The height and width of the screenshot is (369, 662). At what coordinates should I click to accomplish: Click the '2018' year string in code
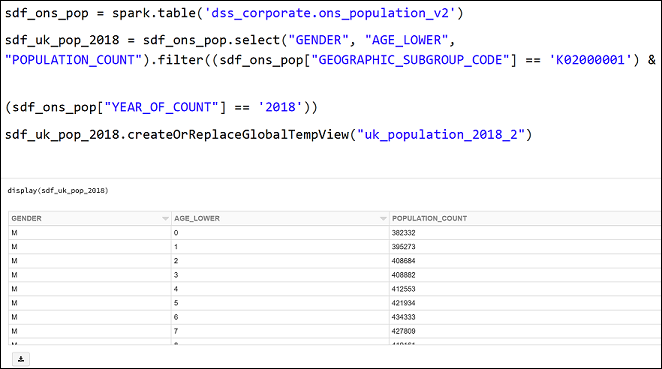coord(280,107)
